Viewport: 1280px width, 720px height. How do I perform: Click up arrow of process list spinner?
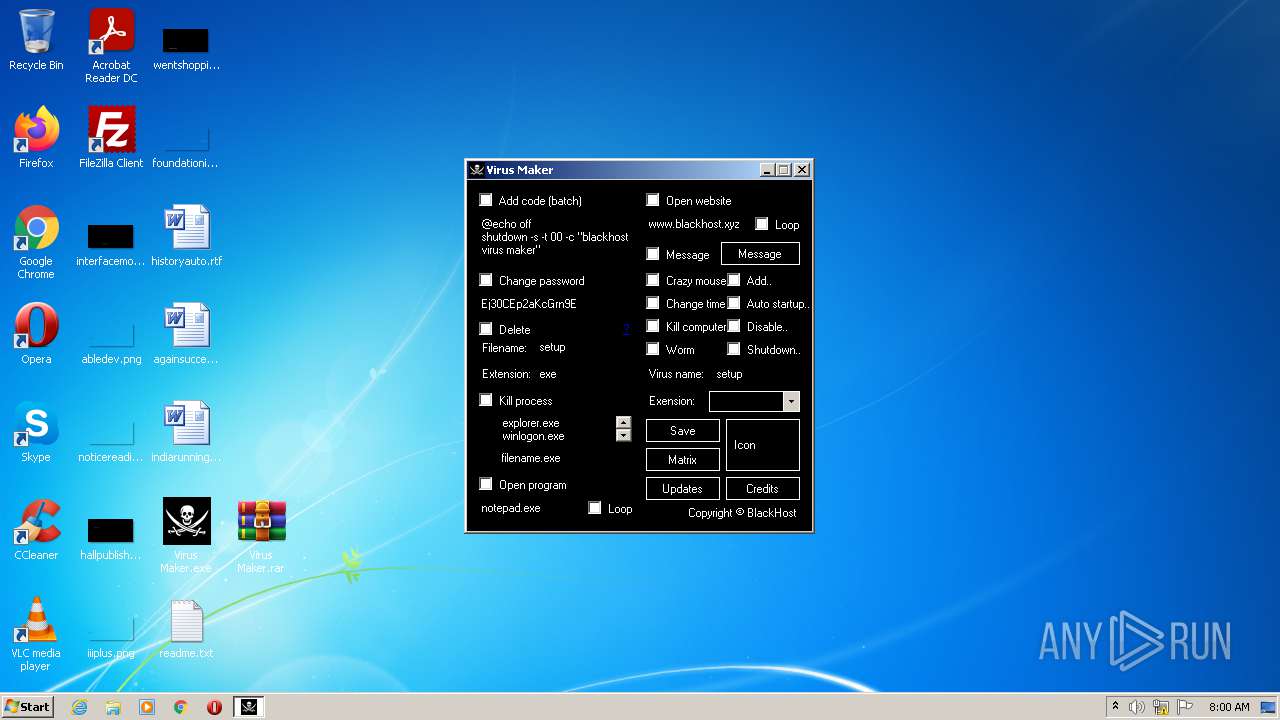pyautogui.click(x=624, y=423)
